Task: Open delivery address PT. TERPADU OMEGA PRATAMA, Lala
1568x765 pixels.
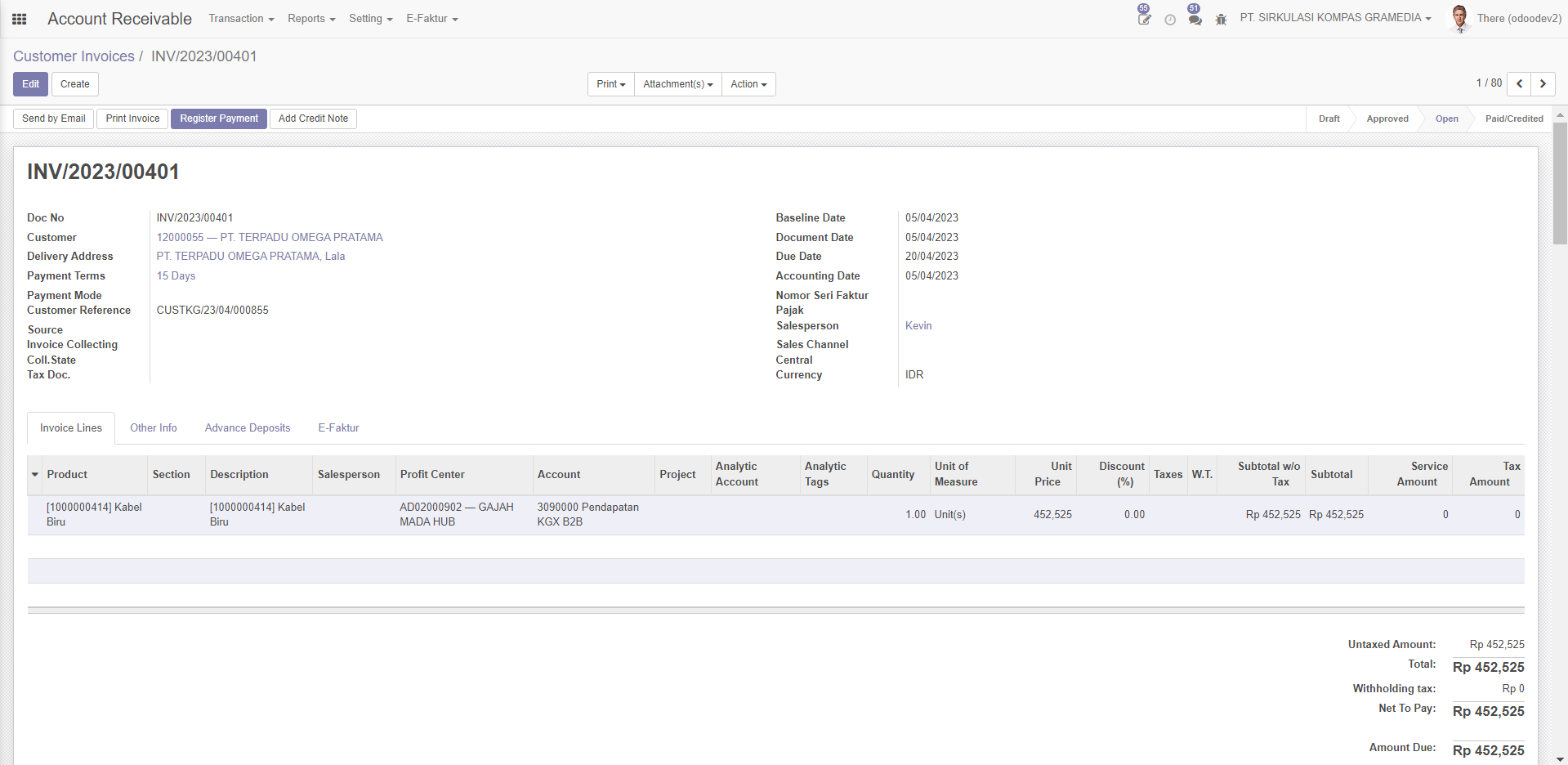Action: pyautogui.click(x=251, y=256)
